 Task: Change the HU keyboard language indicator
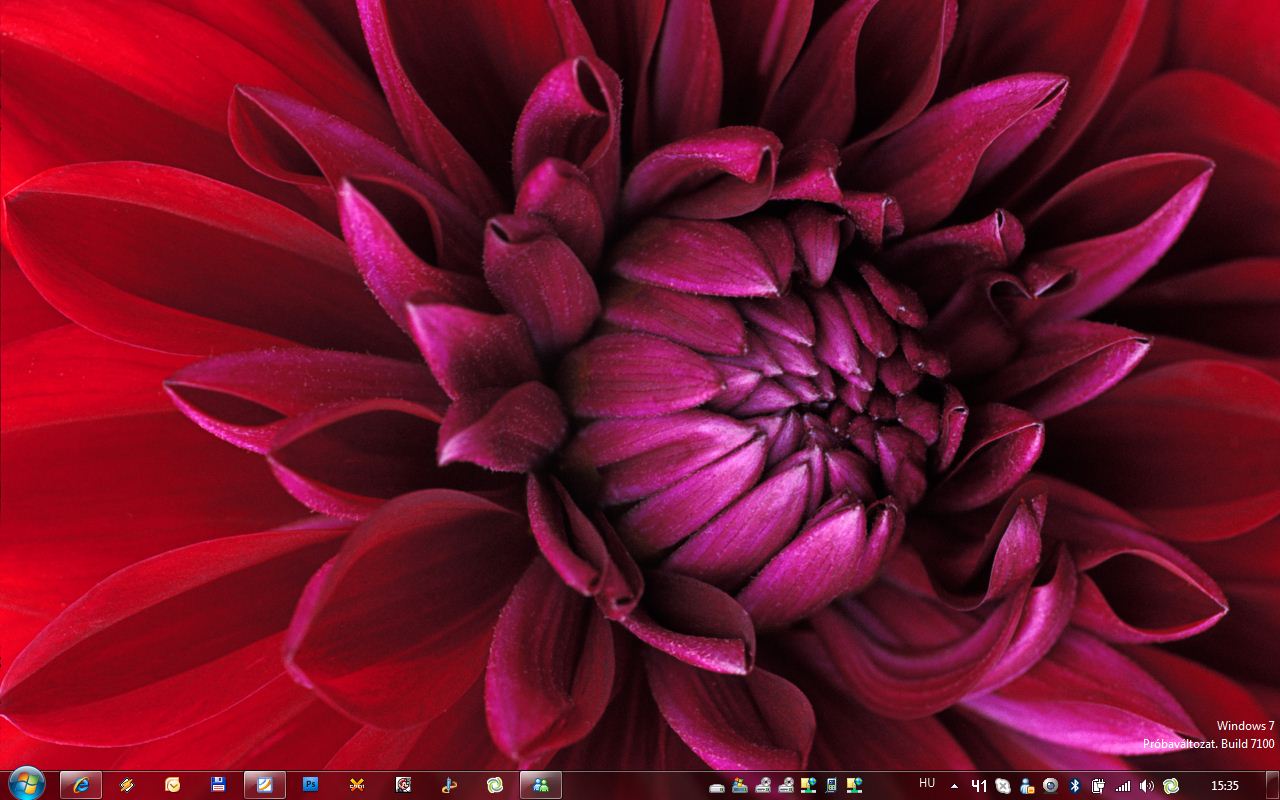click(927, 783)
